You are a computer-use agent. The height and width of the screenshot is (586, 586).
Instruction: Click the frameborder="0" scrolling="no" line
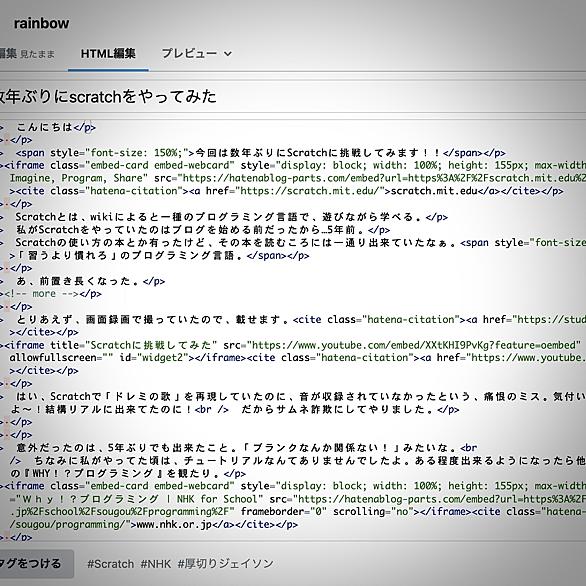pos(298,512)
